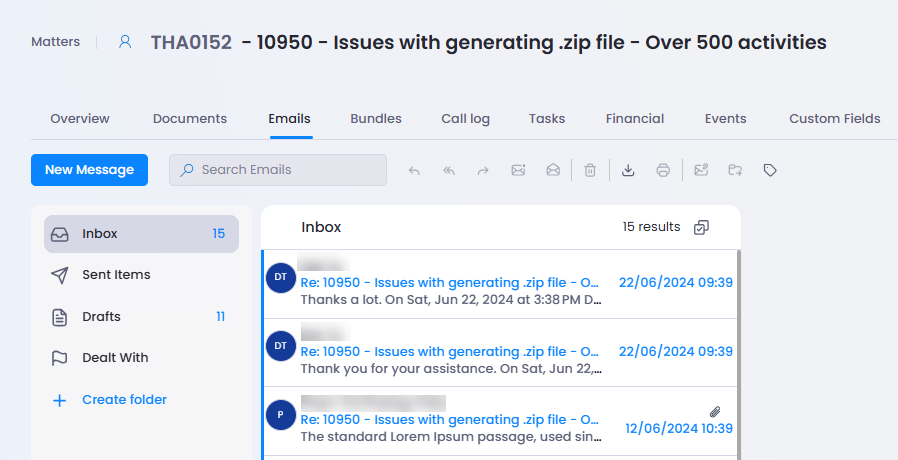Screen dimensions: 898x460
Task: Go to the Financial tab
Action: (634, 118)
